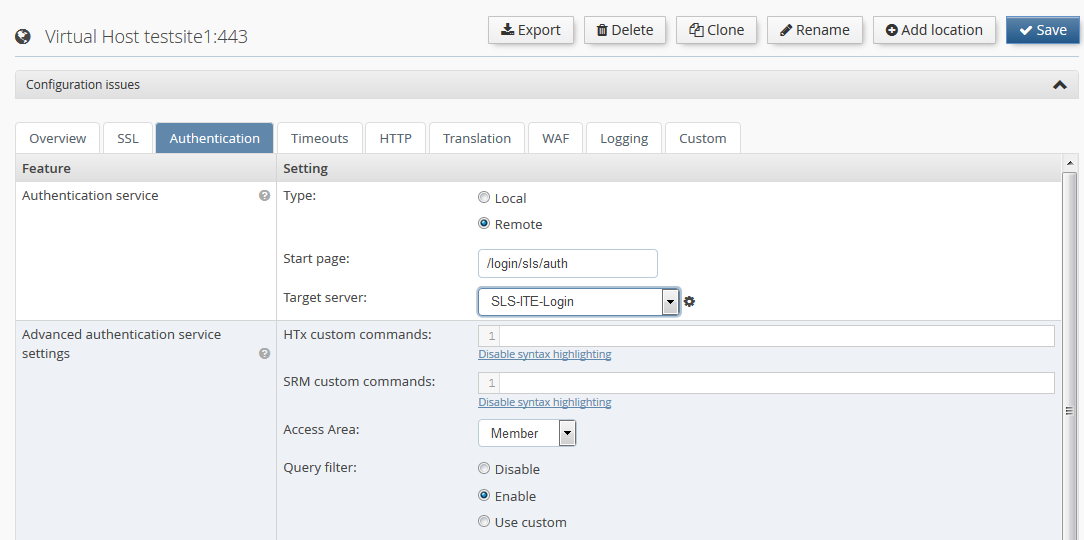Viewport: 1084px width, 540px height.
Task: Collapse the Configuration issues panel chevron
Action: click(1059, 84)
